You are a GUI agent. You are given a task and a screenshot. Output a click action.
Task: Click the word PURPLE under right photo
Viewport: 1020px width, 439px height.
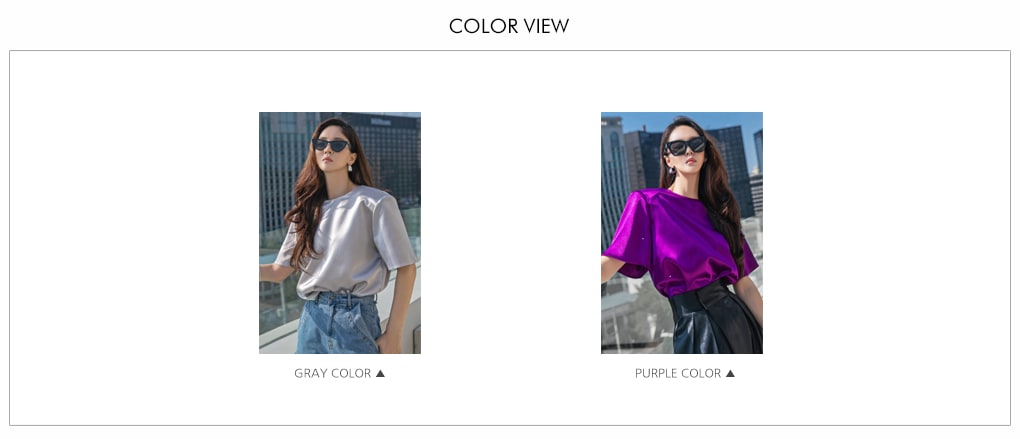(x=654, y=373)
